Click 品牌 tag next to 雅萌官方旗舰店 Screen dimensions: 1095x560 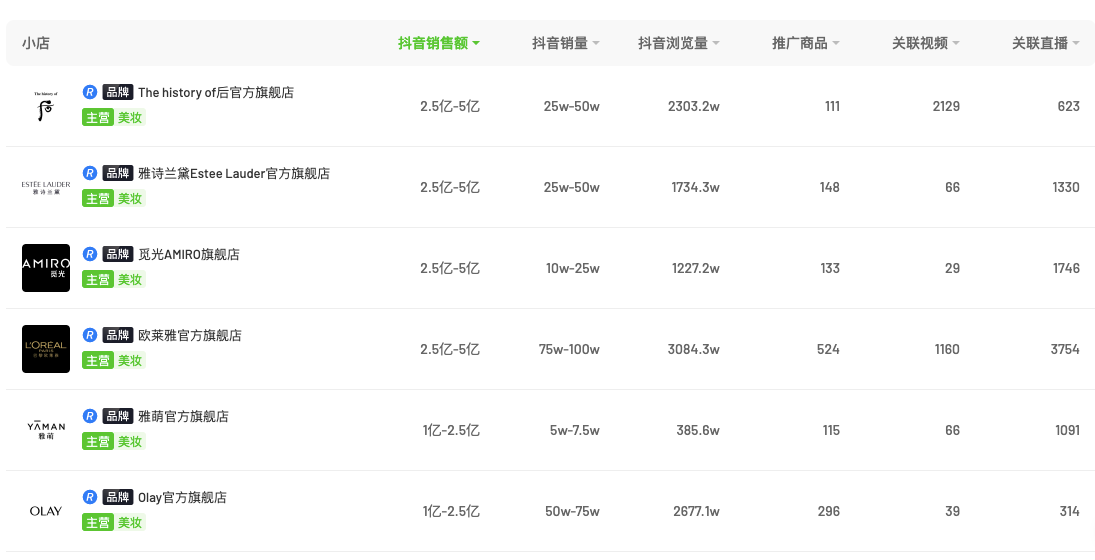(117, 416)
